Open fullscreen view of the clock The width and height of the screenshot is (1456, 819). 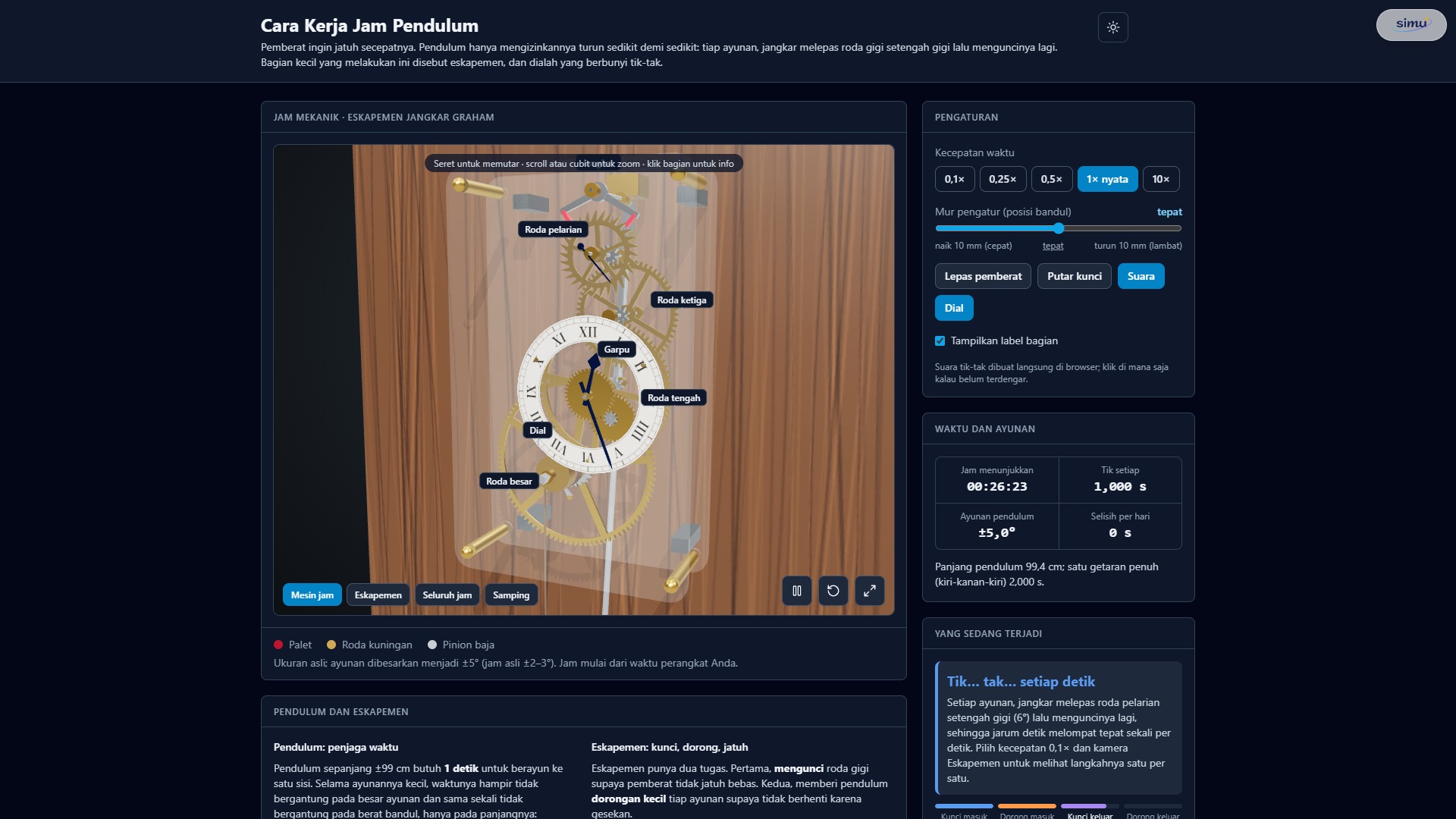pos(870,591)
